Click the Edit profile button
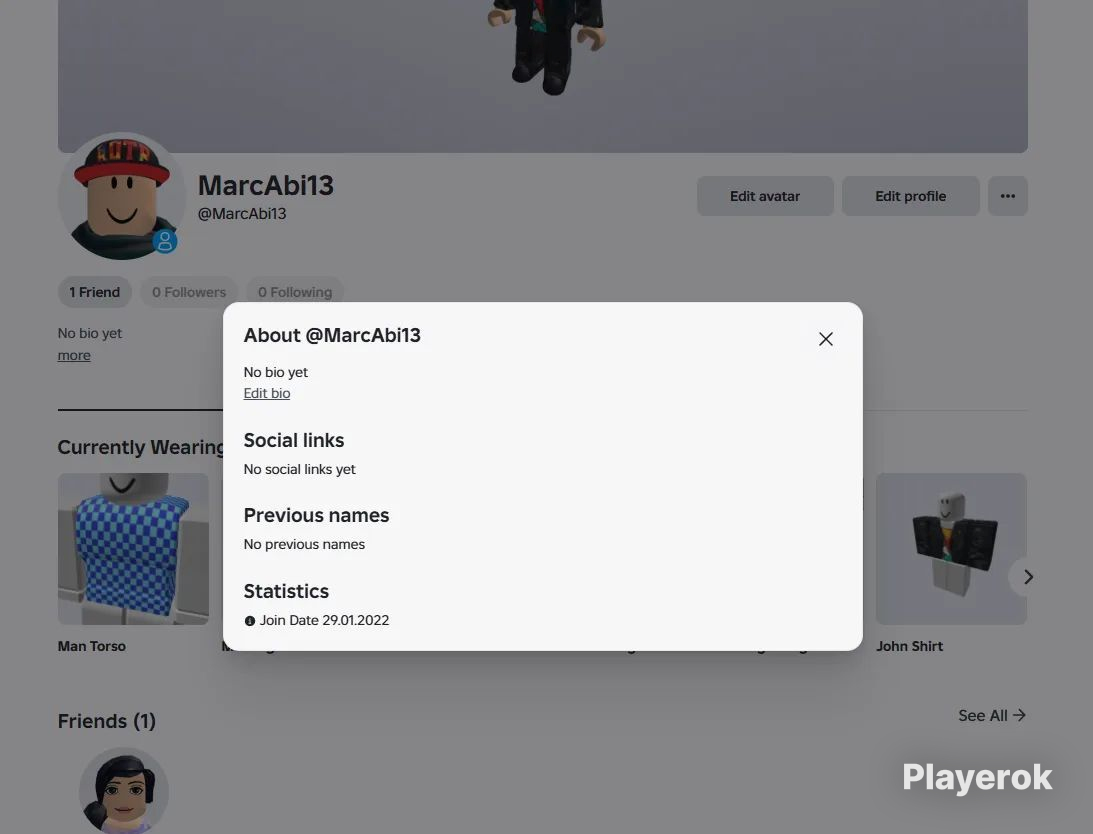Screen dimensions: 1093x834 910,196
